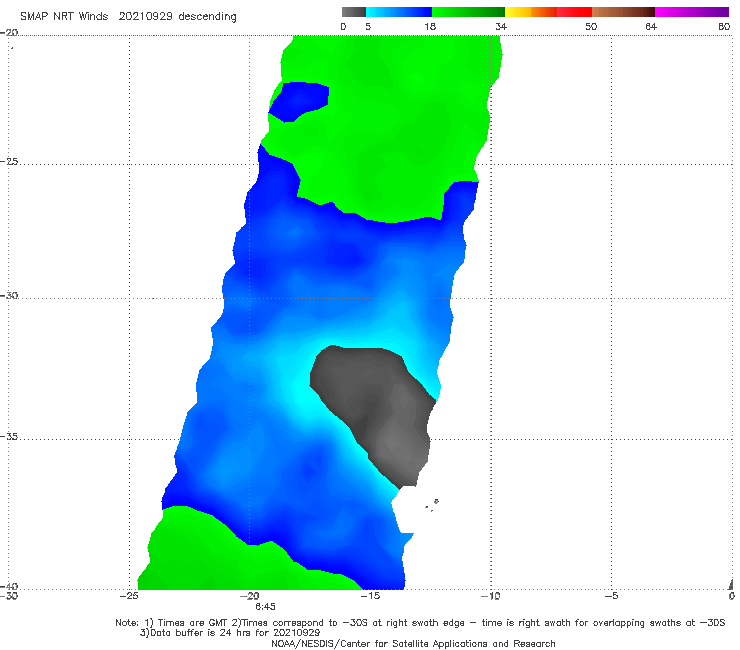Select the blue 5-18 color bar segment
The width and height of the screenshot is (740, 650).
(x=399, y=12)
